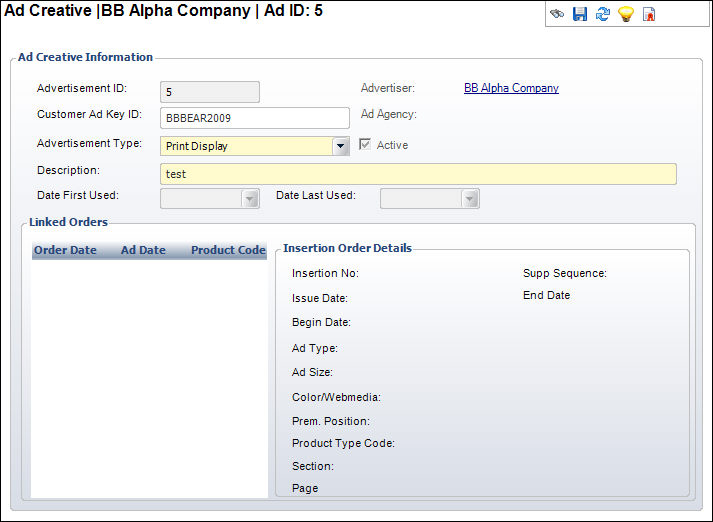Viewport: 713px width, 522px height.
Task: Click the Date First Used input box
Action: [x=201, y=199]
